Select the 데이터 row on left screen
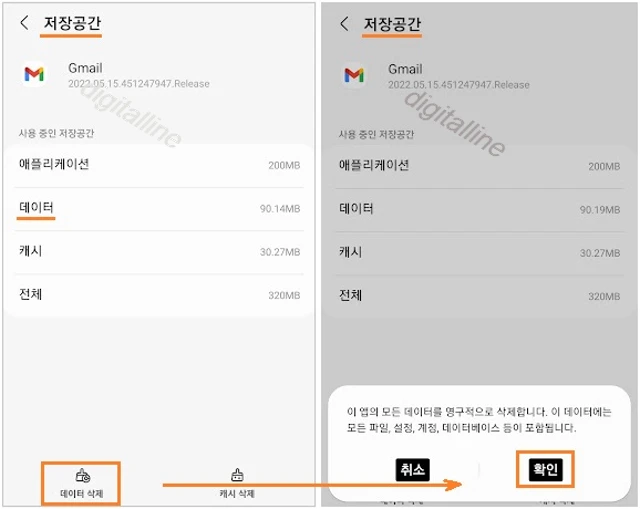 [159, 209]
